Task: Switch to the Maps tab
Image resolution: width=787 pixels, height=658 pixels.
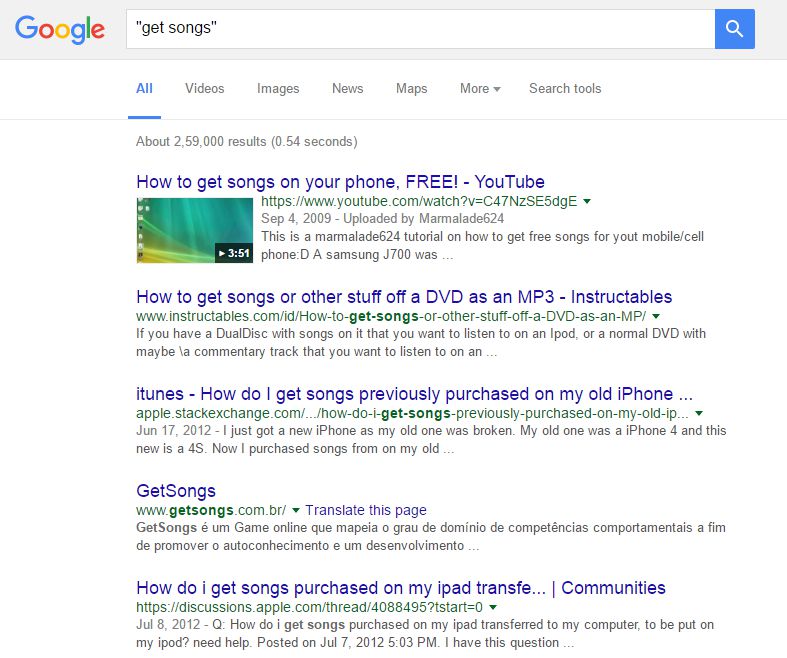Action: pyautogui.click(x=412, y=89)
